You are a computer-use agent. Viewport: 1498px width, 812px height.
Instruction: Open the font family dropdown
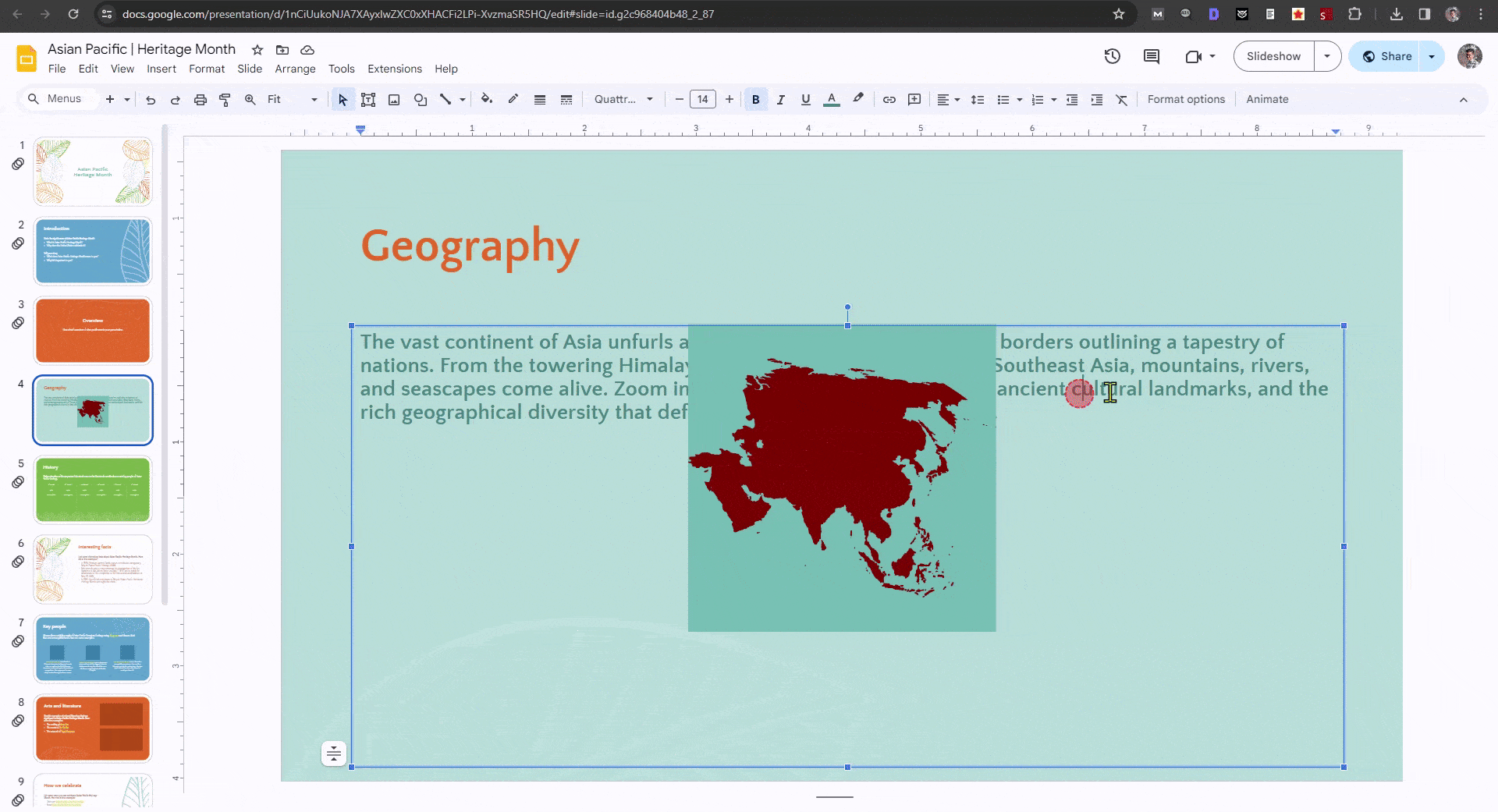[620, 99]
